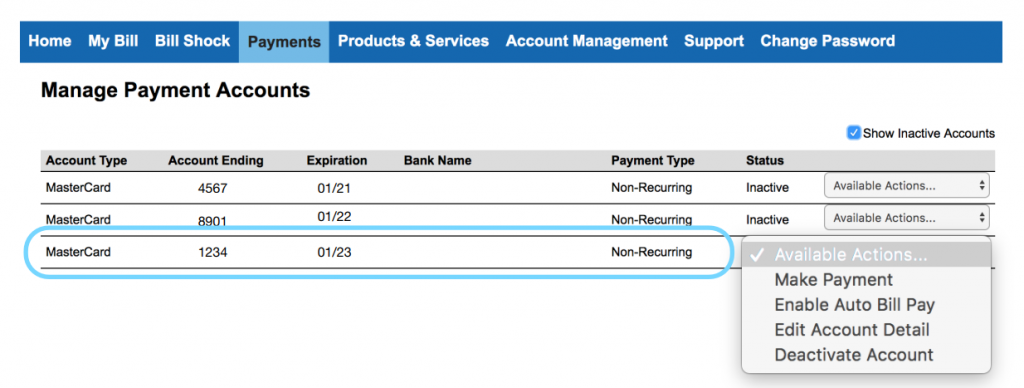Choose Enable Auto Bill Pay option

(x=854, y=305)
